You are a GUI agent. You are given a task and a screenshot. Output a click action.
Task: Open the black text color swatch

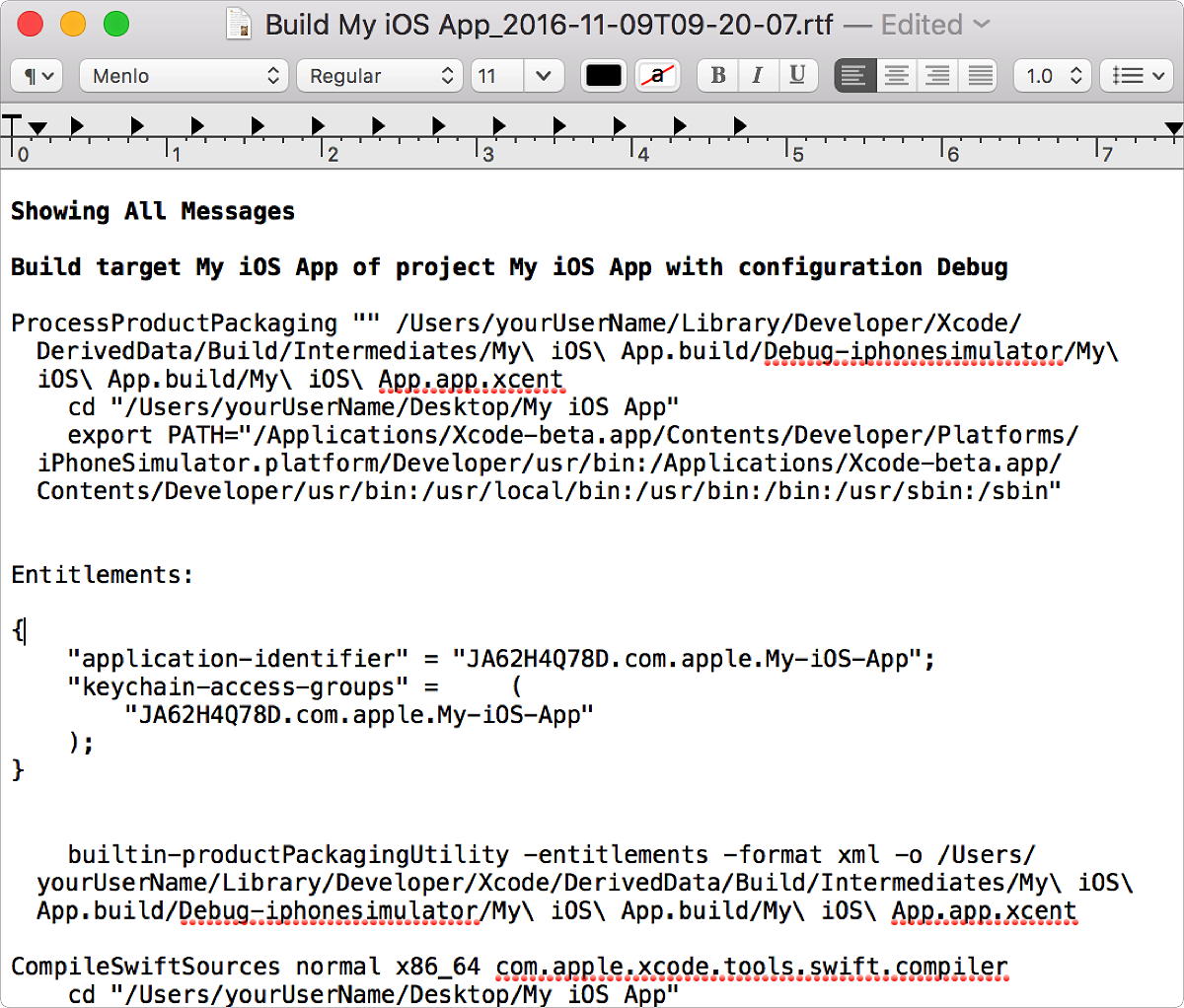coord(604,76)
